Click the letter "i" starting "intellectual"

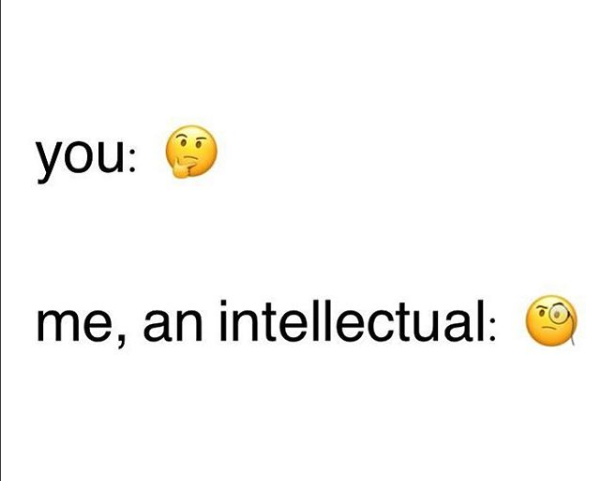[223, 319]
